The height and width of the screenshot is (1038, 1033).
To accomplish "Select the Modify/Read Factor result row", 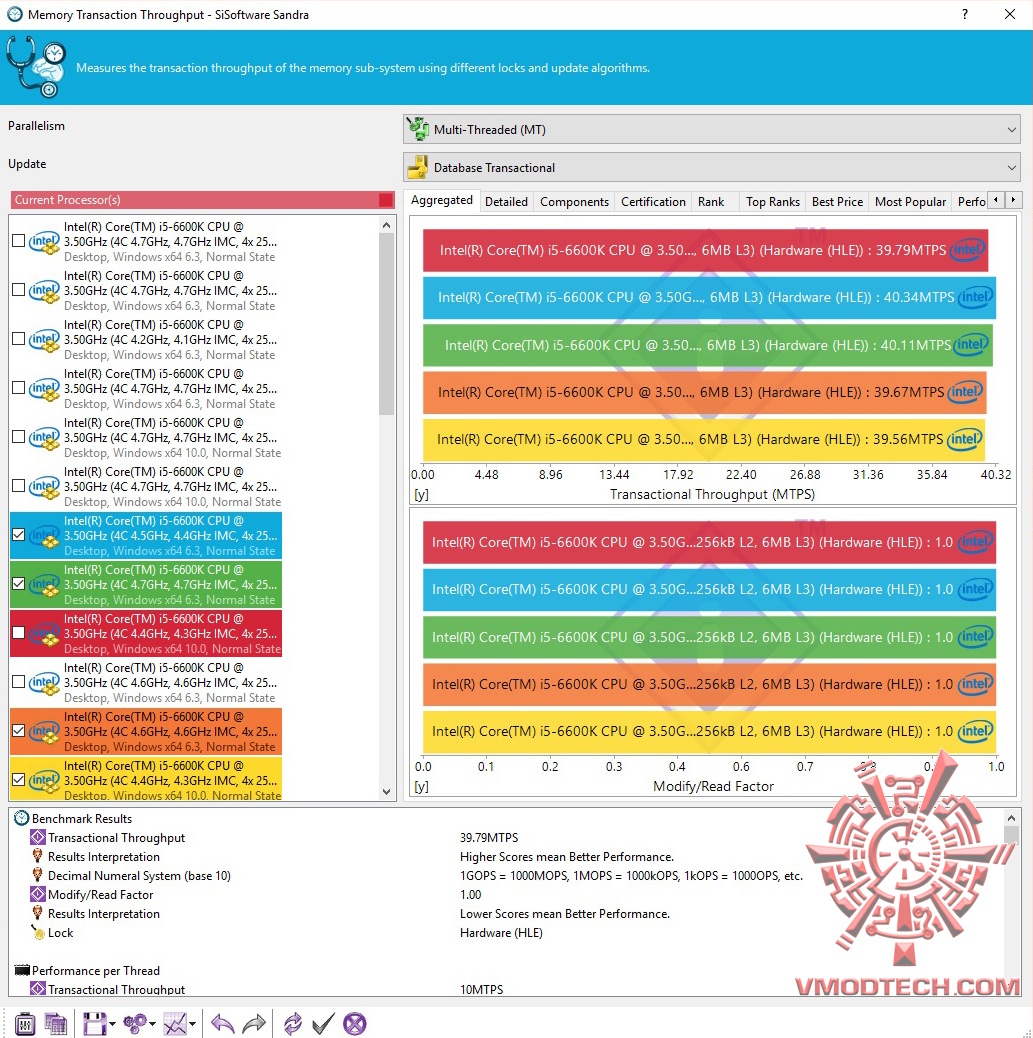I will point(101,894).
